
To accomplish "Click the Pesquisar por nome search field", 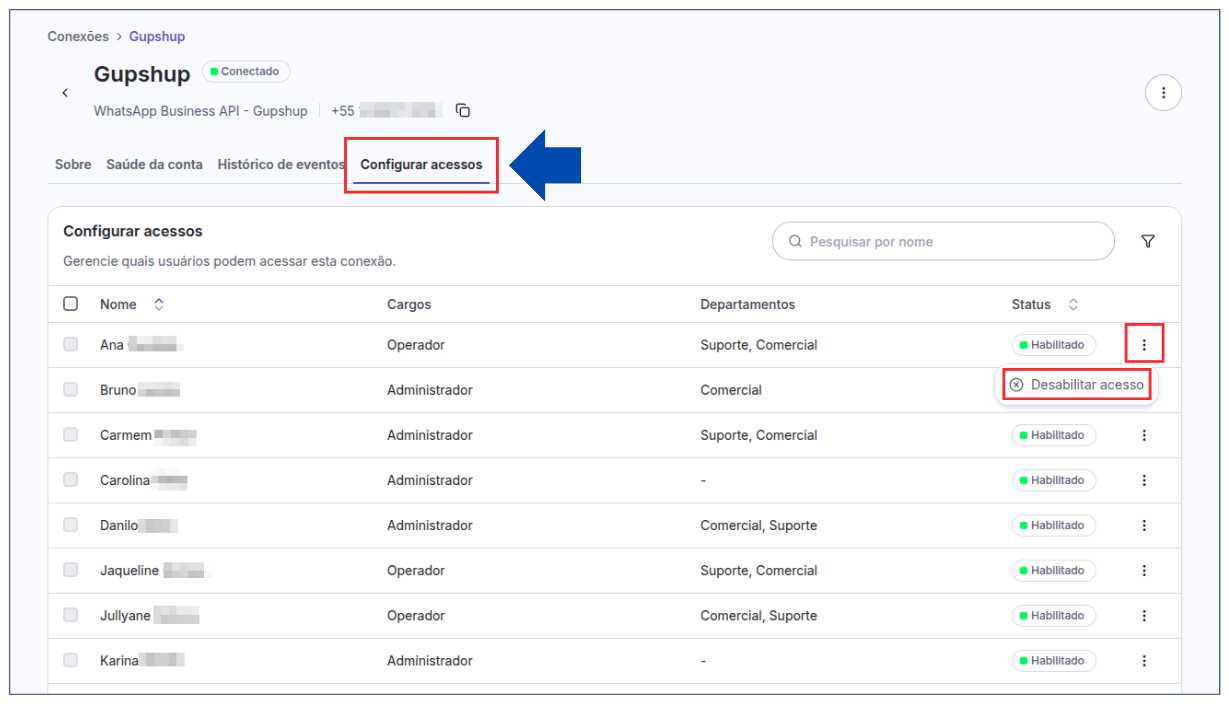I will pyautogui.click(x=943, y=241).
